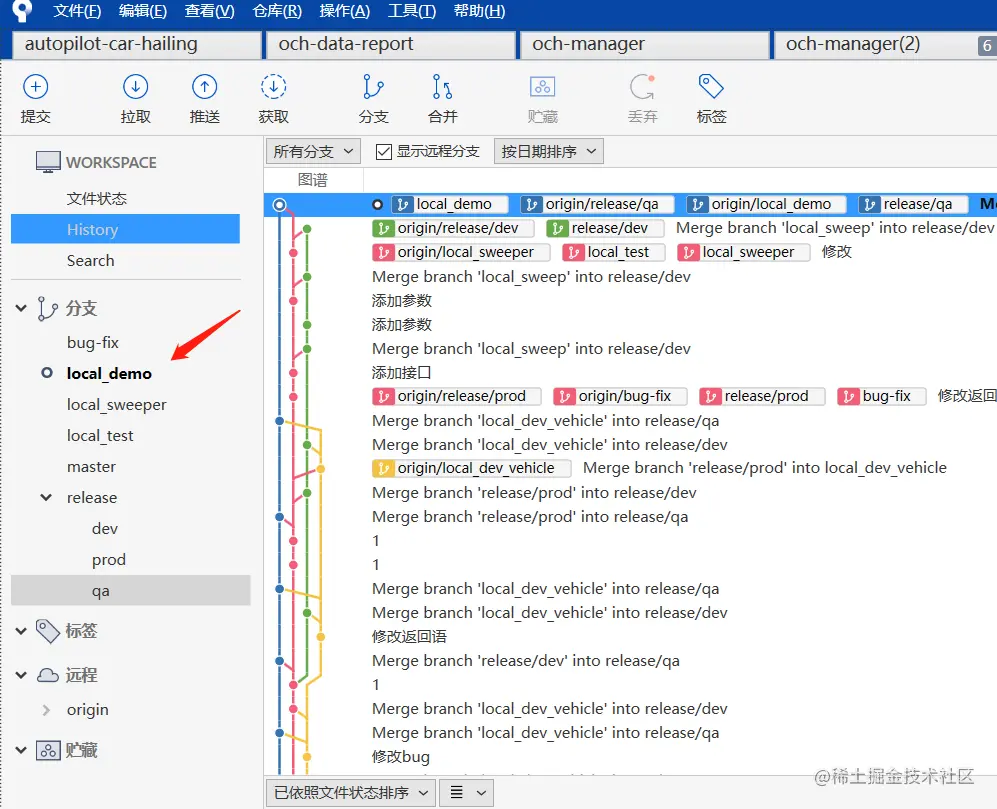997x809 pixels.
Task: Click the origin/release/prod branch label
Action: click(457, 396)
